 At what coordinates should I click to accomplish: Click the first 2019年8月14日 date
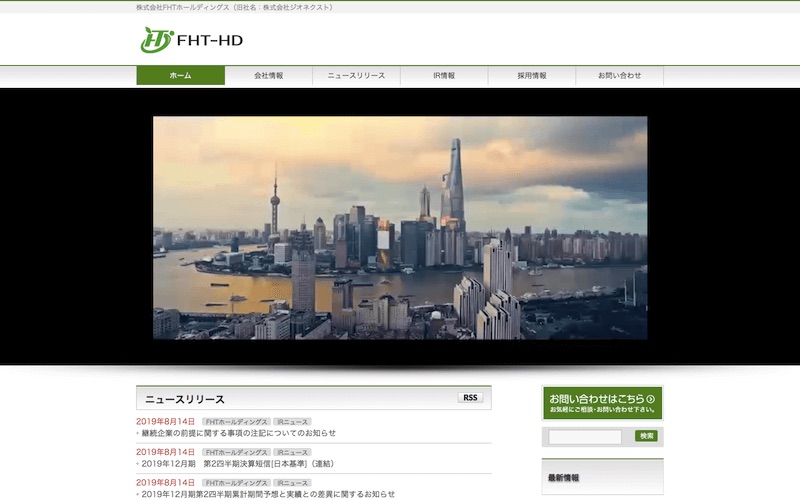coord(165,421)
